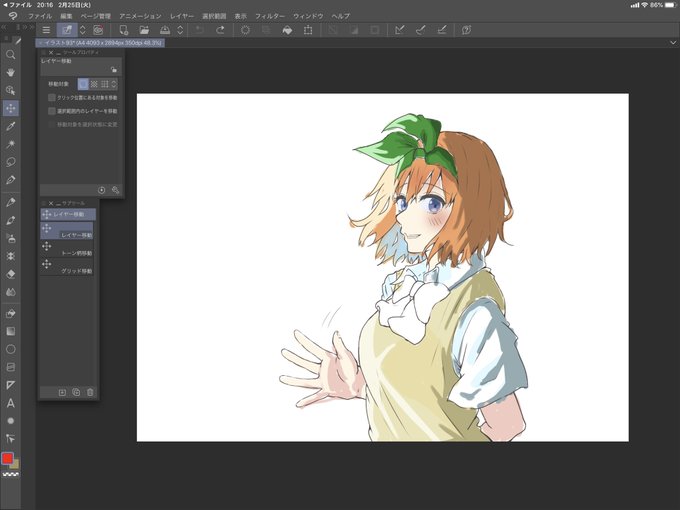Screen dimensions: 680x510
Task: Select the first move-target option (highlighted)
Action: coord(83,84)
